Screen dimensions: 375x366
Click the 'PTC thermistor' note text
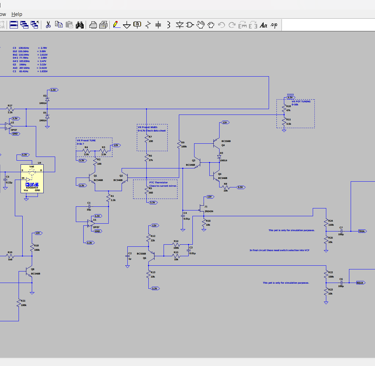pos(158,182)
